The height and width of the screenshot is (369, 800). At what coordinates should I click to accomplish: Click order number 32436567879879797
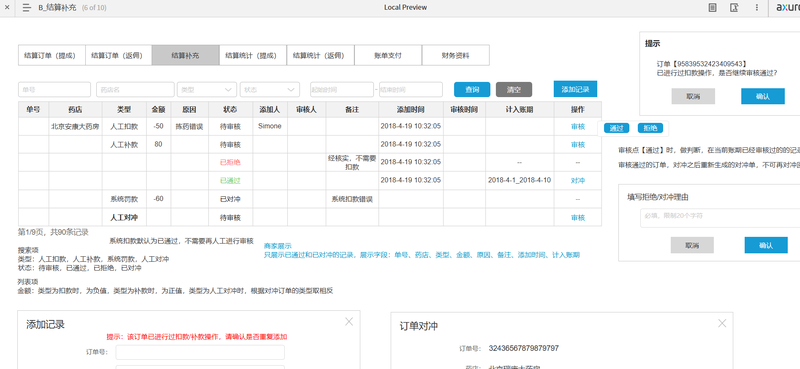[x=523, y=348]
